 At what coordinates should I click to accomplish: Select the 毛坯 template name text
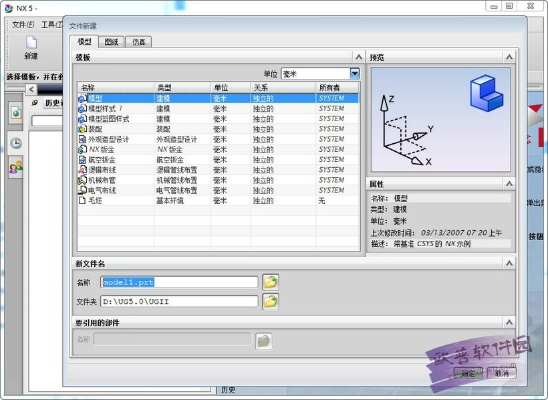coord(95,201)
